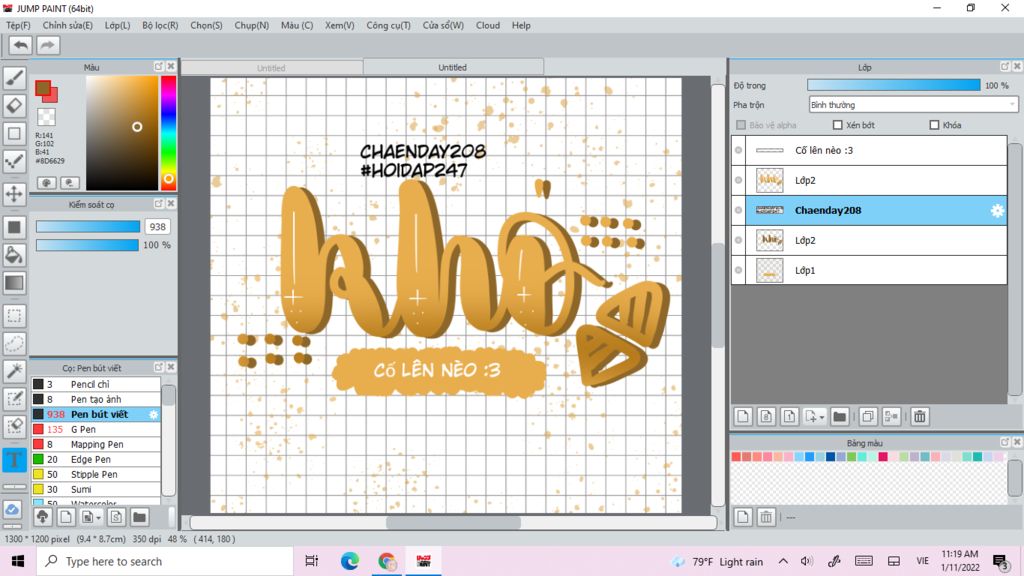
Task: Open the Tệp(F) menu
Action: [18, 25]
